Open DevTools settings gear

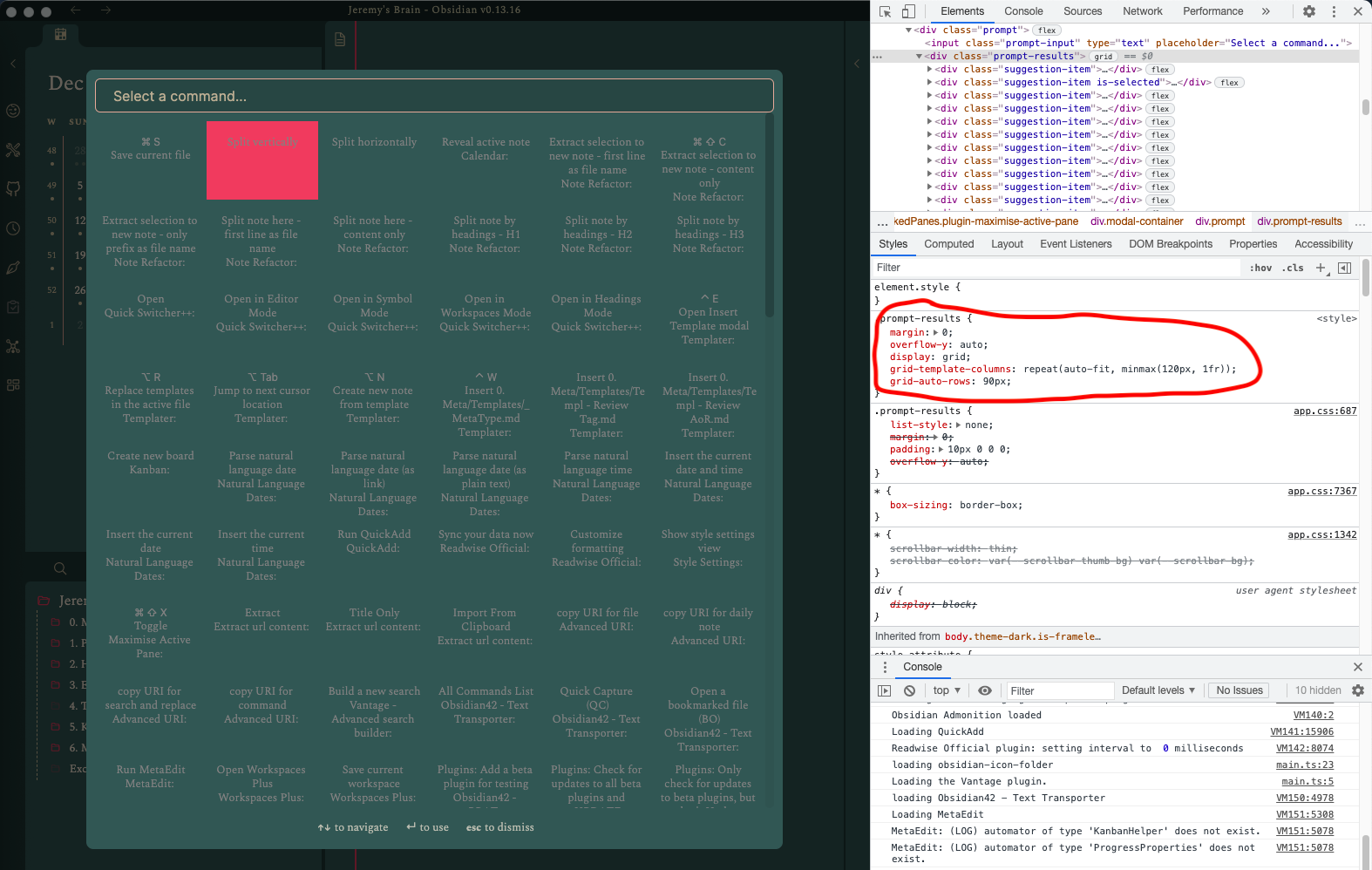click(x=1309, y=11)
